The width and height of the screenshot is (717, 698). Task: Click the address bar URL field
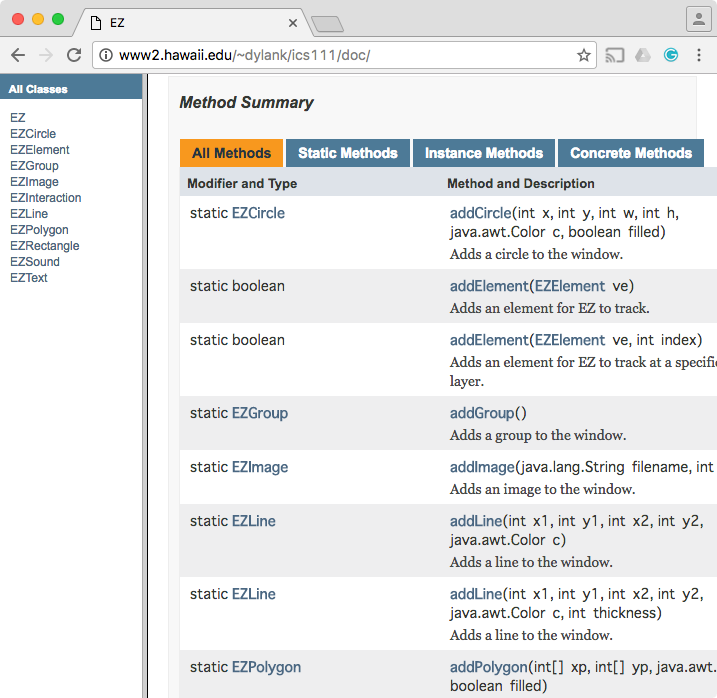click(340, 55)
